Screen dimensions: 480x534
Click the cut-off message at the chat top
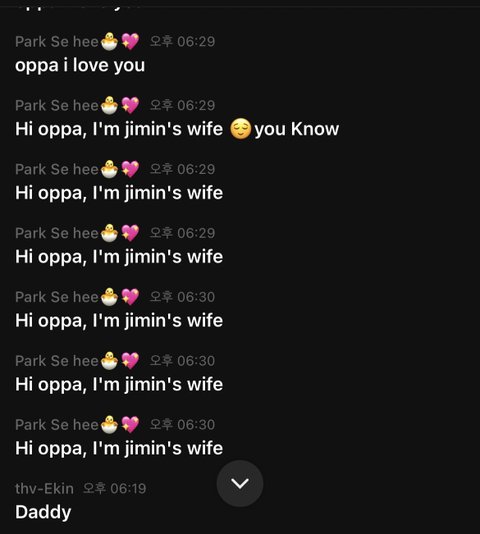point(78,7)
